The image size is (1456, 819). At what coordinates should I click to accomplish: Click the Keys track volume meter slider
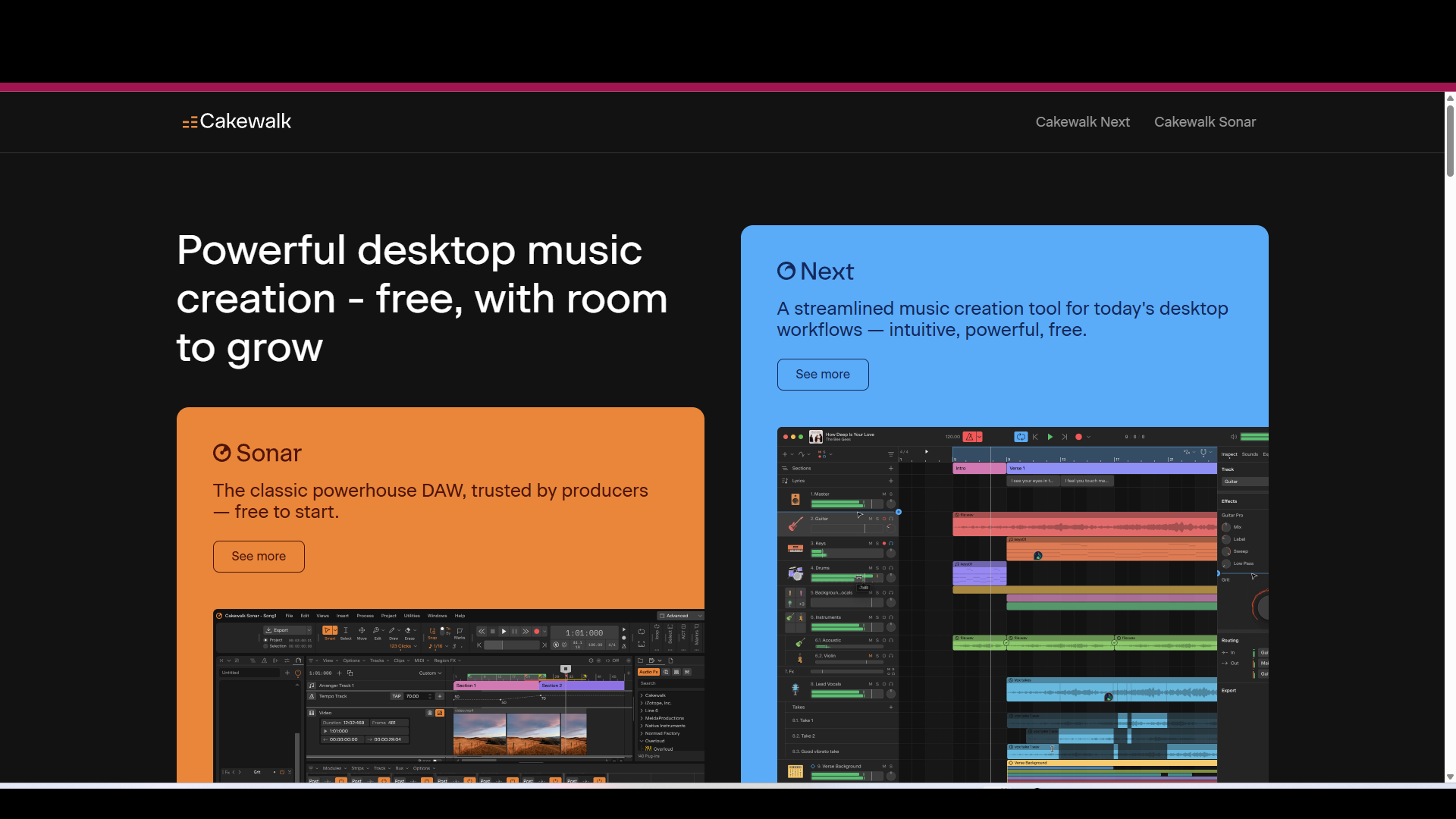pyautogui.click(x=847, y=554)
